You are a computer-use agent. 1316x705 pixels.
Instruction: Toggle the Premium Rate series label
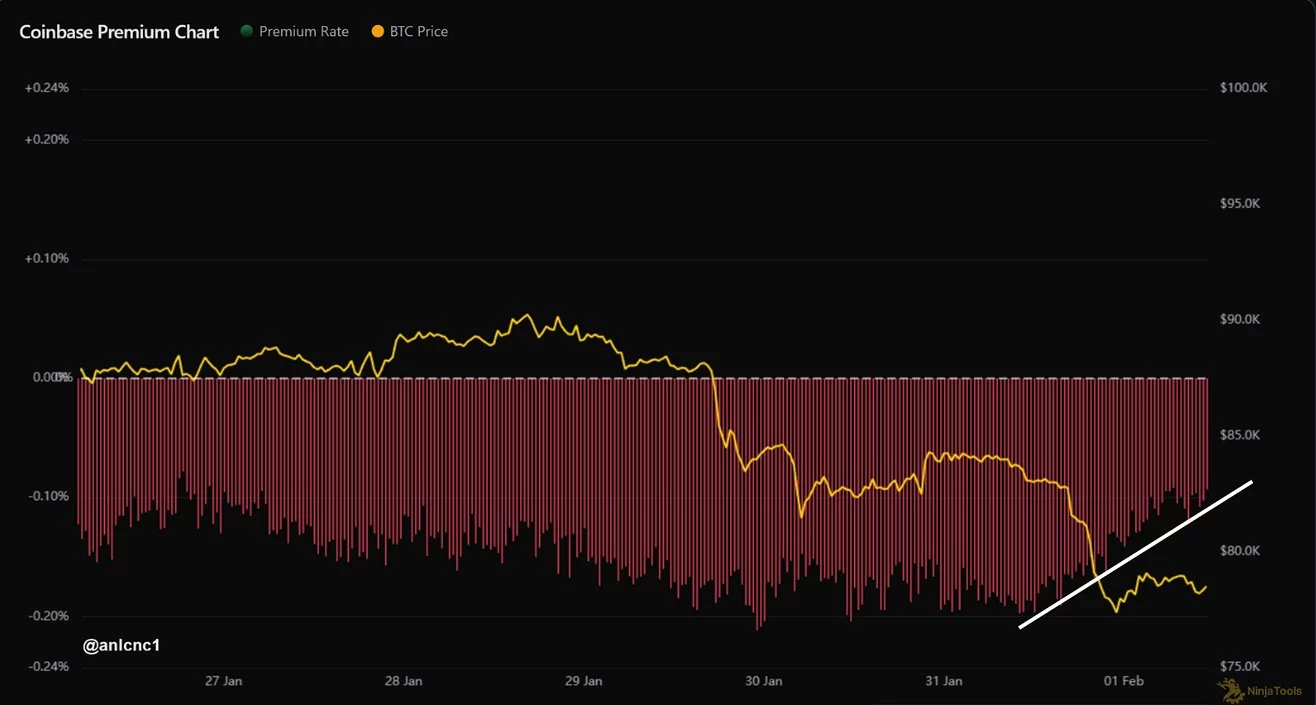(x=304, y=32)
